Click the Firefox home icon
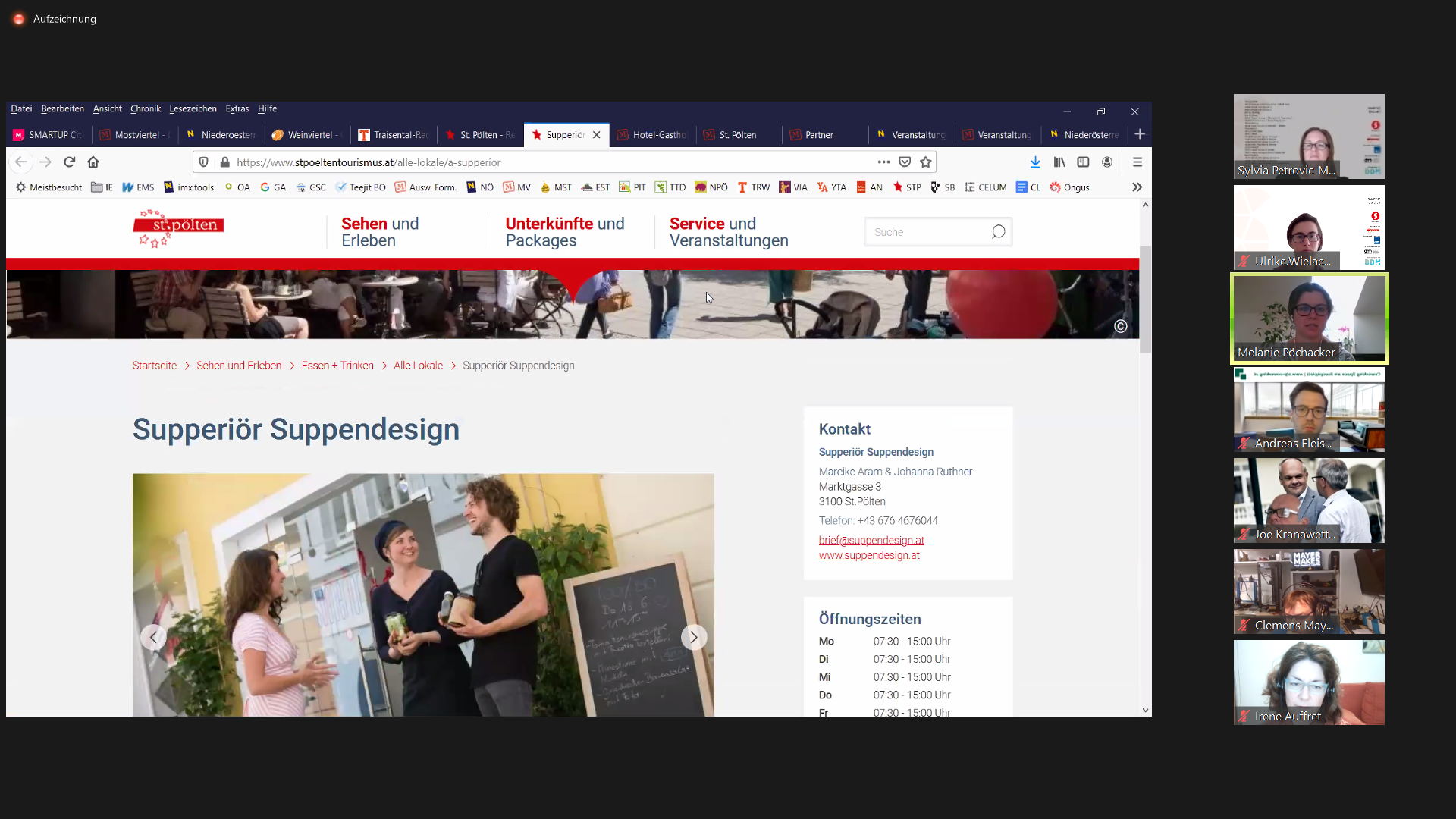 click(x=93, y=162)
